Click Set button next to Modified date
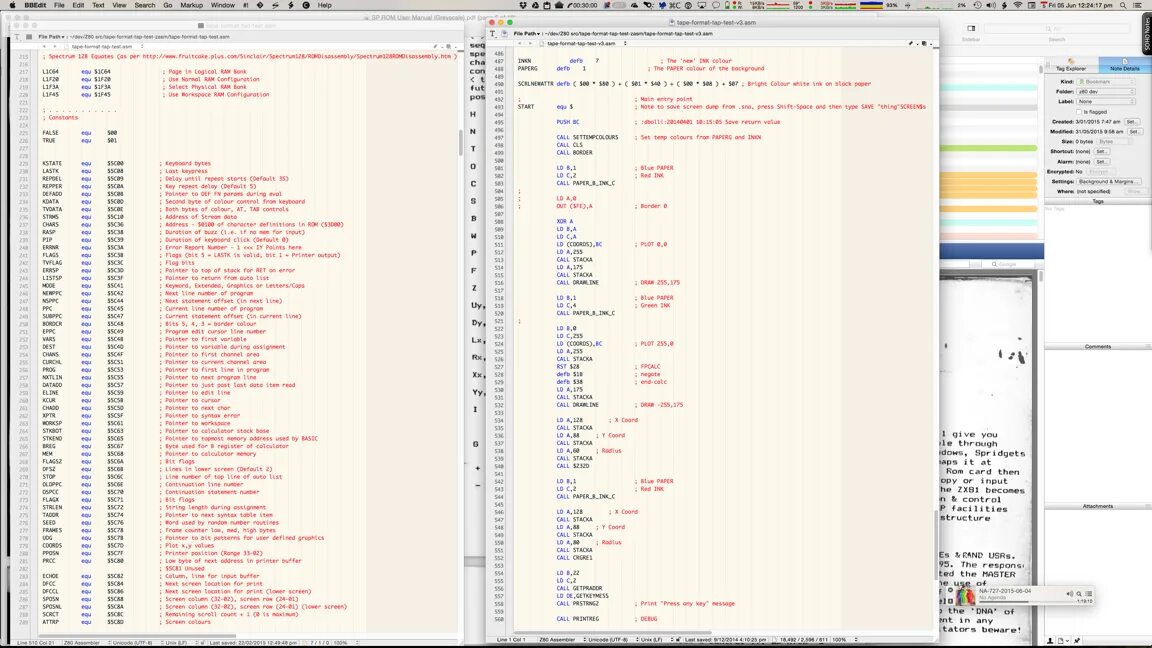Viewport: 1152px width, 648px height. tap(1134, 132)
